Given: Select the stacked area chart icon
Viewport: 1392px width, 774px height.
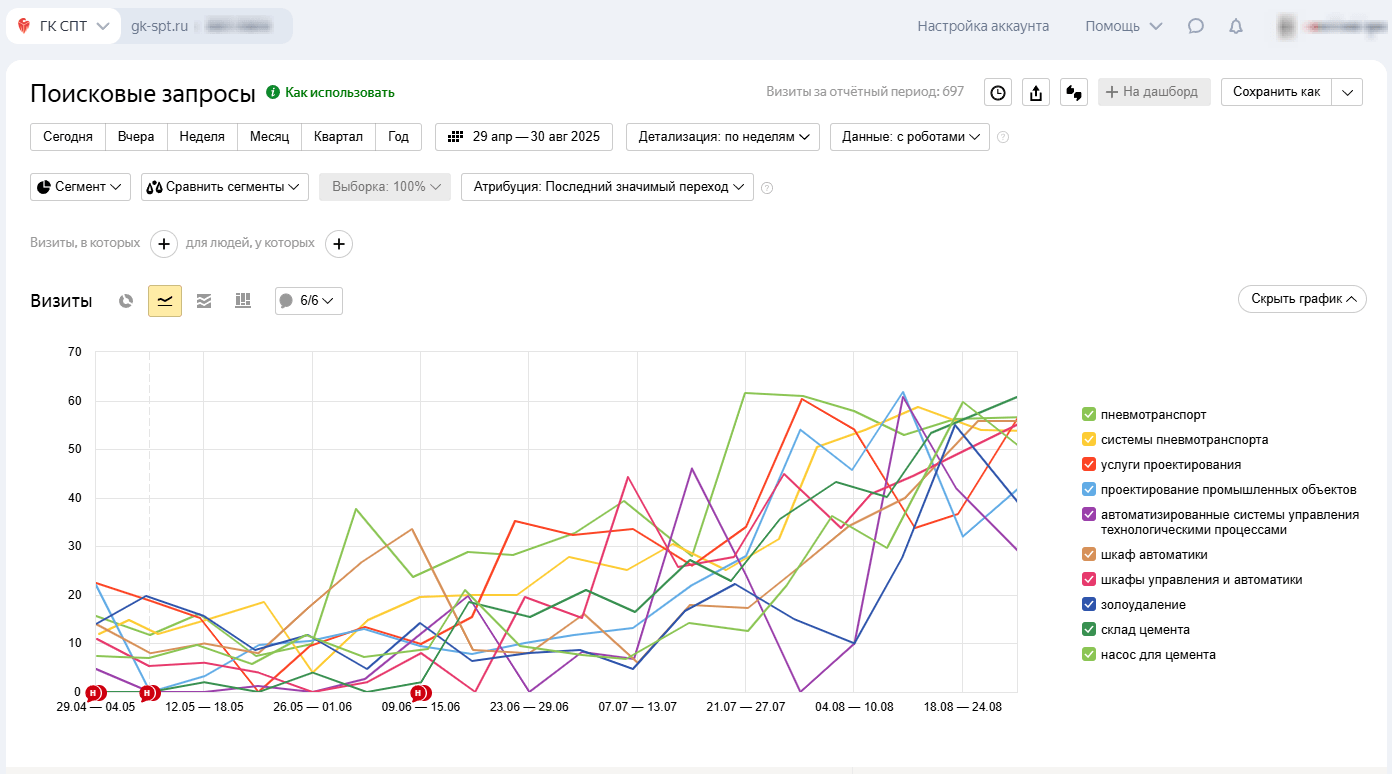Looking at the screenshot, I should [204, 301].
